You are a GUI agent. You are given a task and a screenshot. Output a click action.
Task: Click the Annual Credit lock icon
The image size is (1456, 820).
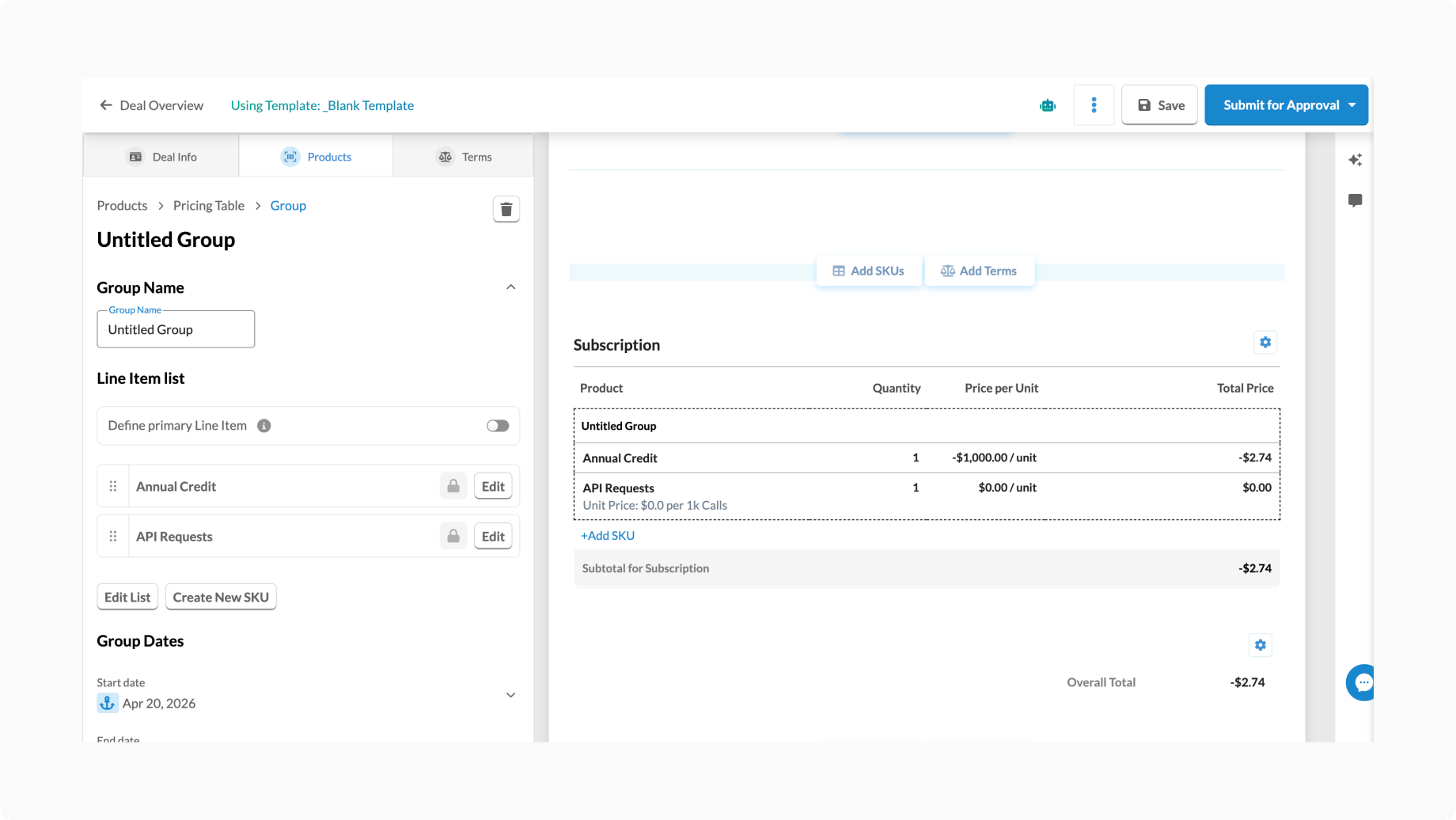(x=453, y=486)
